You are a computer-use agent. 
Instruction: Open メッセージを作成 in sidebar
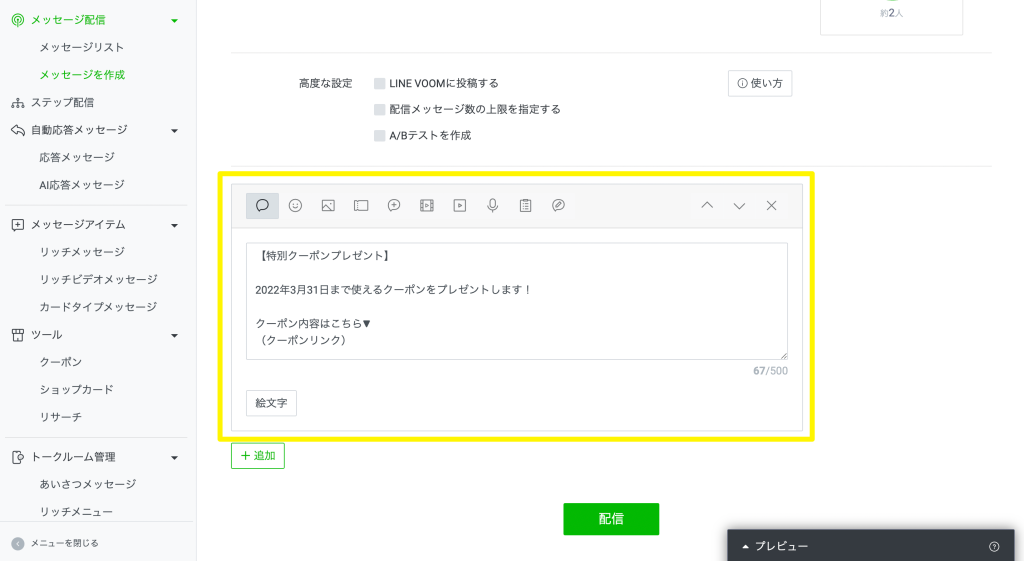[x=82, y=75]
